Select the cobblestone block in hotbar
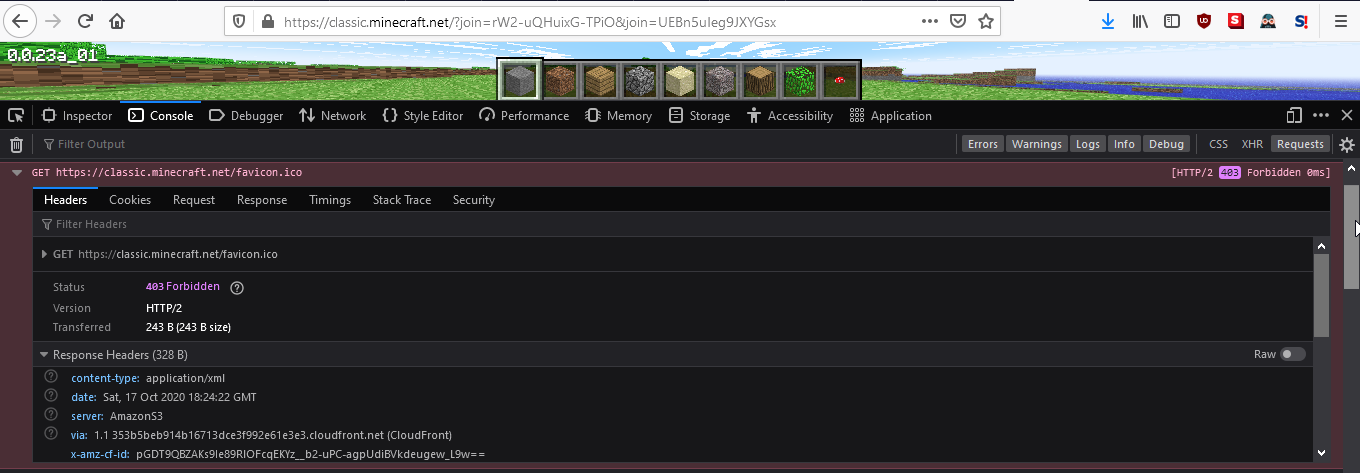Screen dimensions: 1360x473 [x=640, y=79]
